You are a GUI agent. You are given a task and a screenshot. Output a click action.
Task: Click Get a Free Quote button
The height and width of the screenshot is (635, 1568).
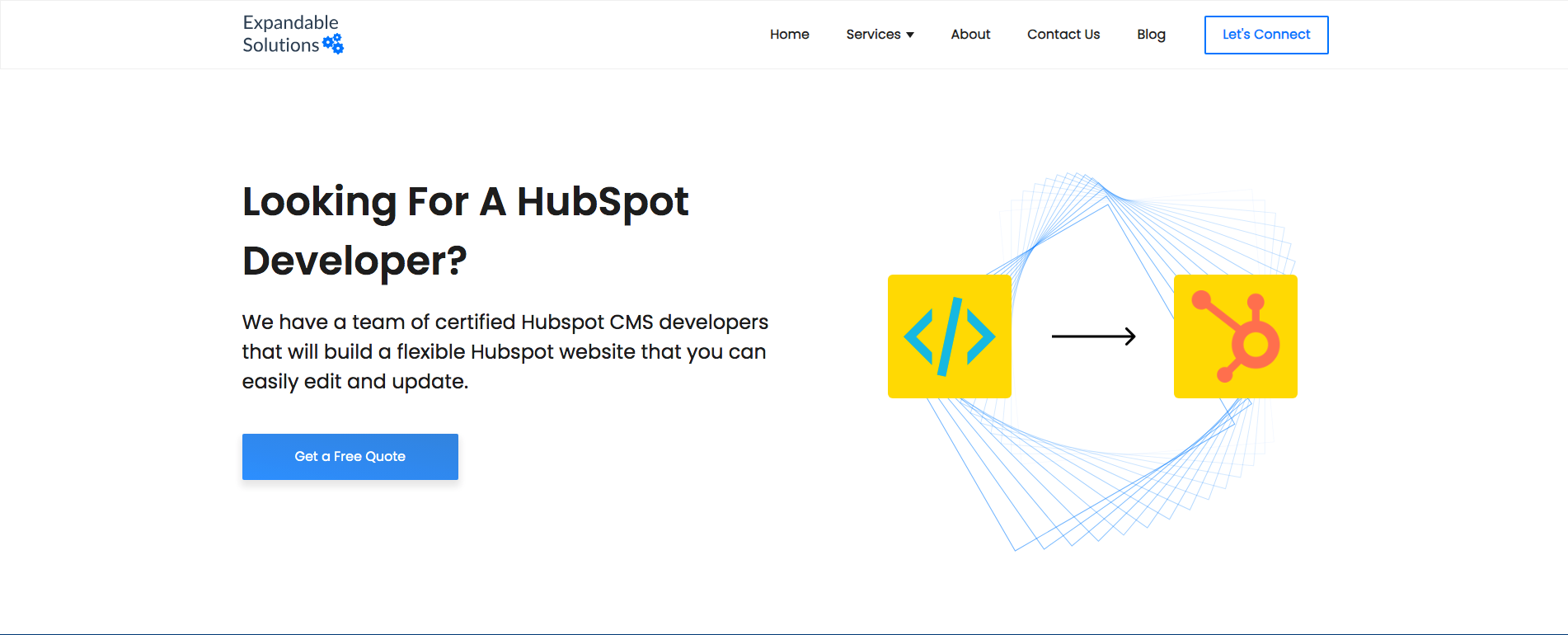(x=350, y=457)
